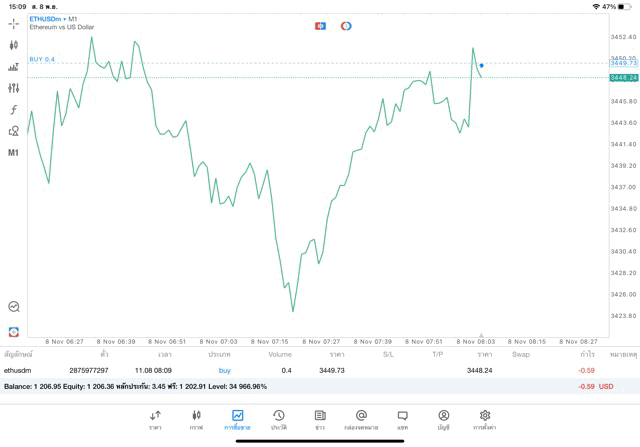
Task: Tap the BUY 0.4 order line label
Action: click(42, 60)
